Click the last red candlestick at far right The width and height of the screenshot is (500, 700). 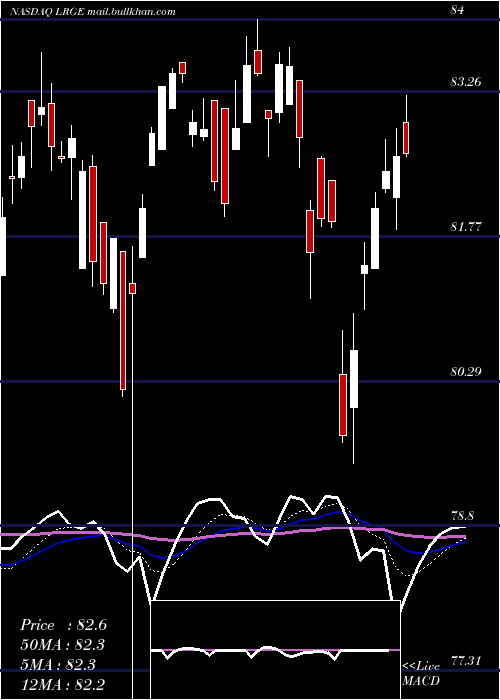click(406, 138)
